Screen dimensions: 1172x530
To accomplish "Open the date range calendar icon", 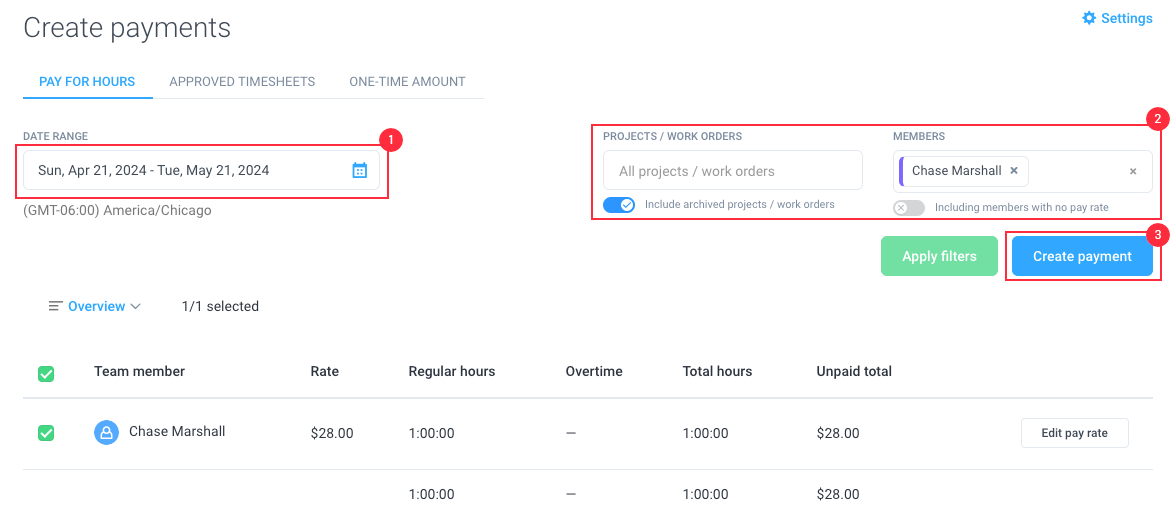I will (x=360, y=170).
